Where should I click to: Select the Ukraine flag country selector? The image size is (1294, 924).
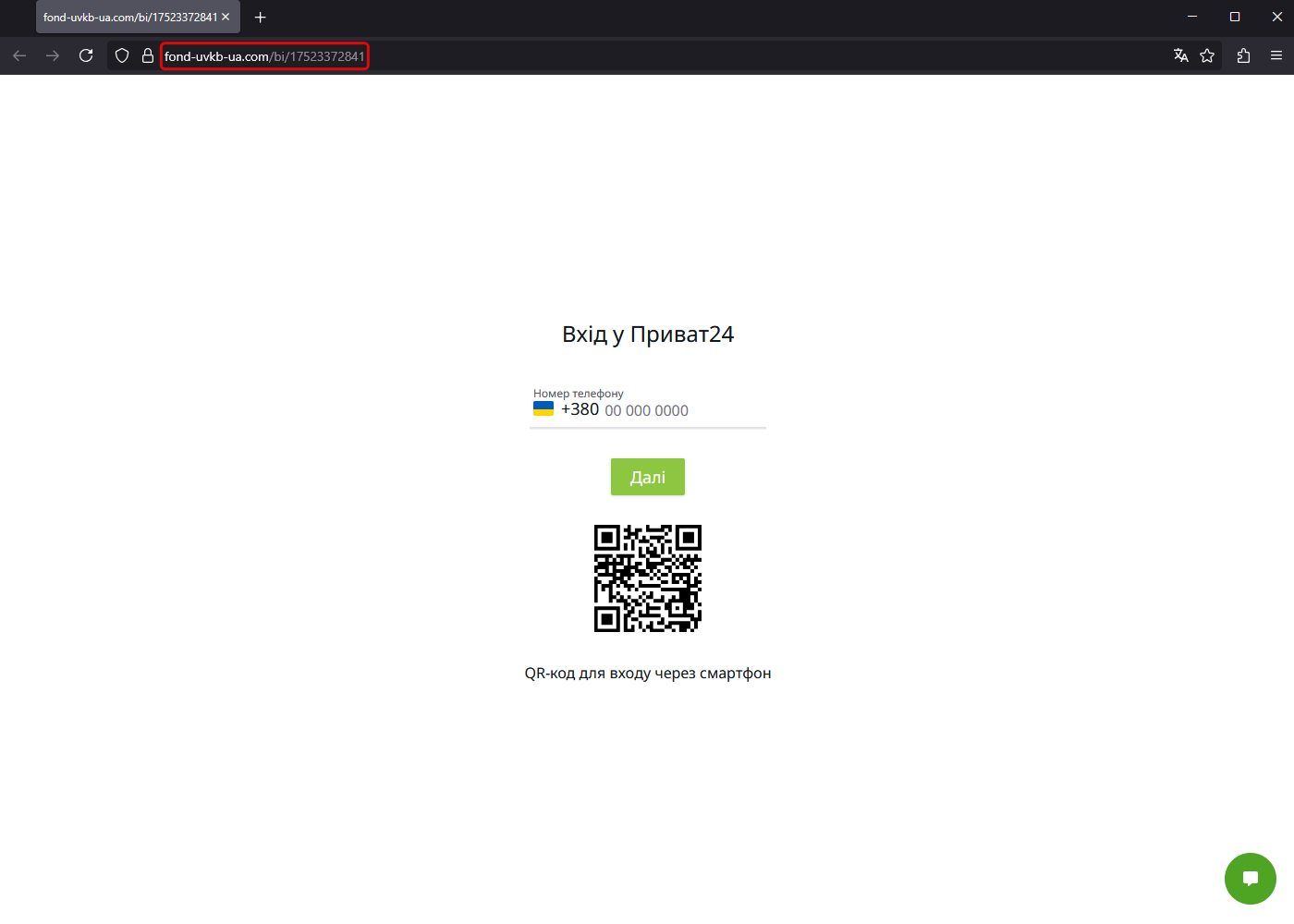pyautogui.click(x=543, y=408)
